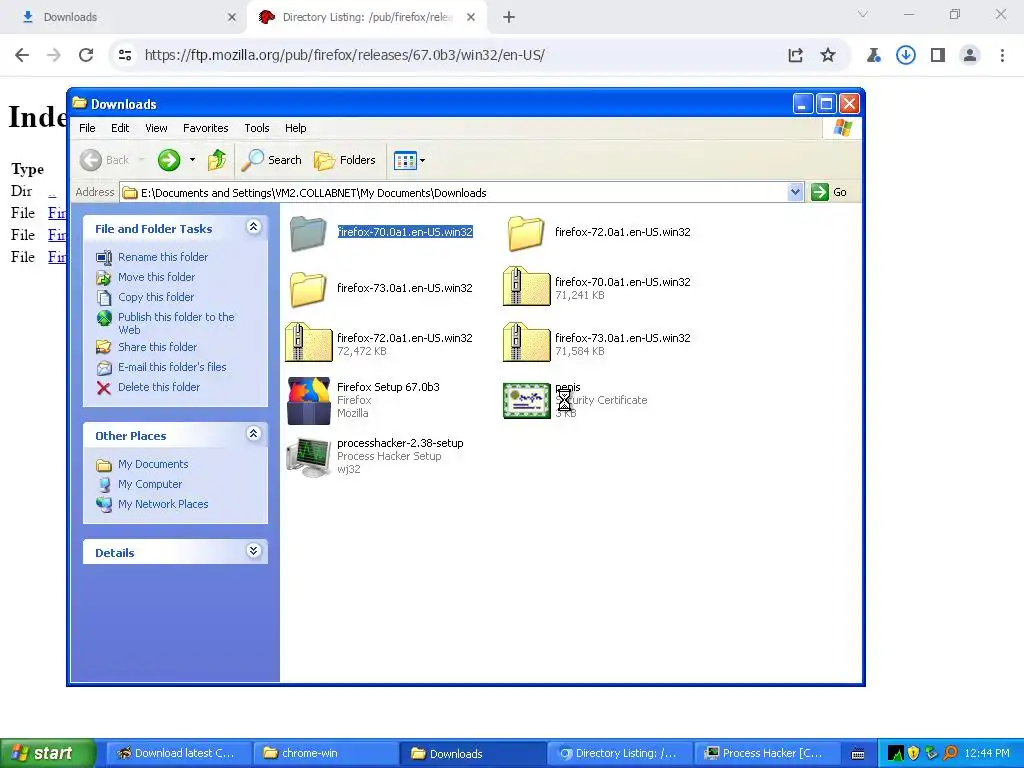Bookmark this page with the star icon
This screenshot has height=768, width=1024.
tap(827, 55)
